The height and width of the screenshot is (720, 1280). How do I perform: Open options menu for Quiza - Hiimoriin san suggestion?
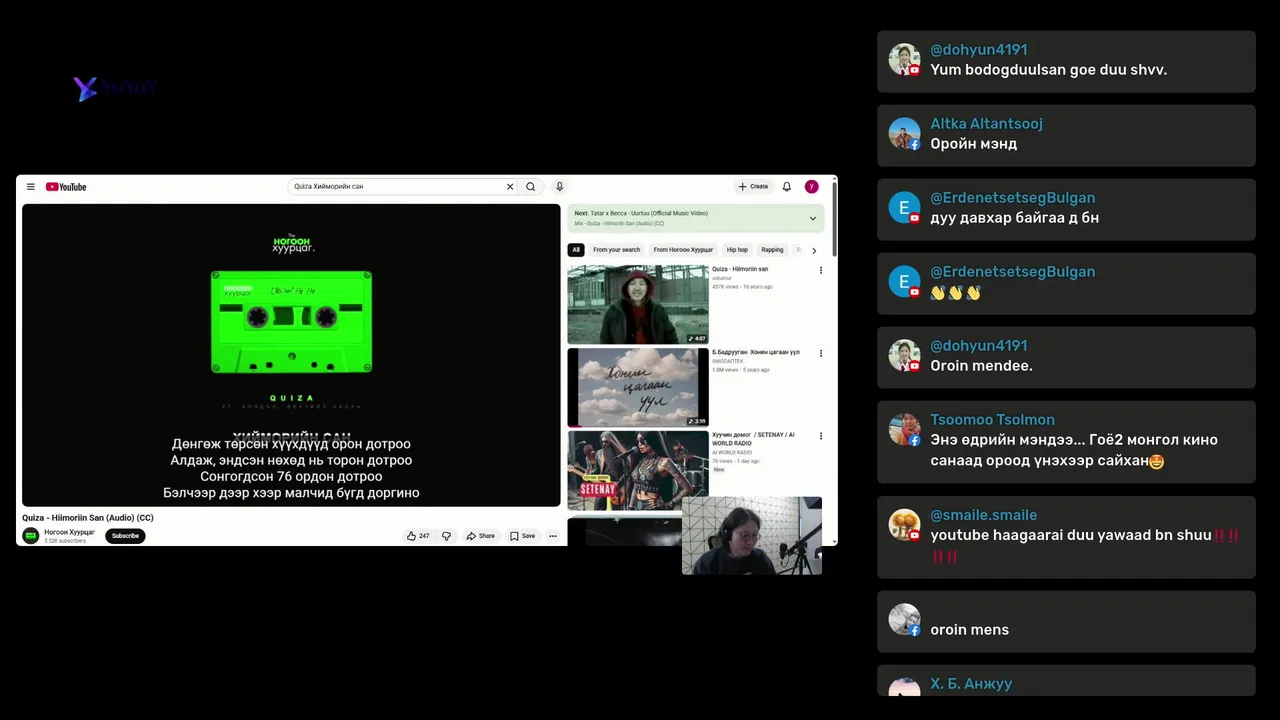pyautogui.click(x=821, y=270)
